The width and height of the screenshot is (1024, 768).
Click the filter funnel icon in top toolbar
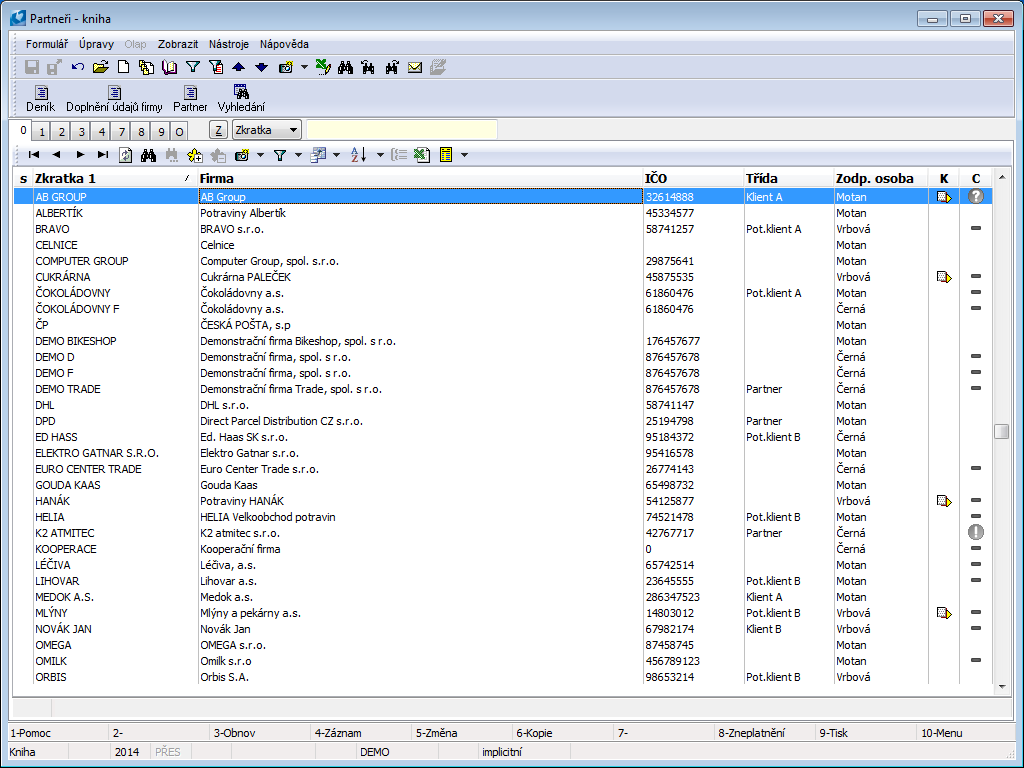pos(193,67)
